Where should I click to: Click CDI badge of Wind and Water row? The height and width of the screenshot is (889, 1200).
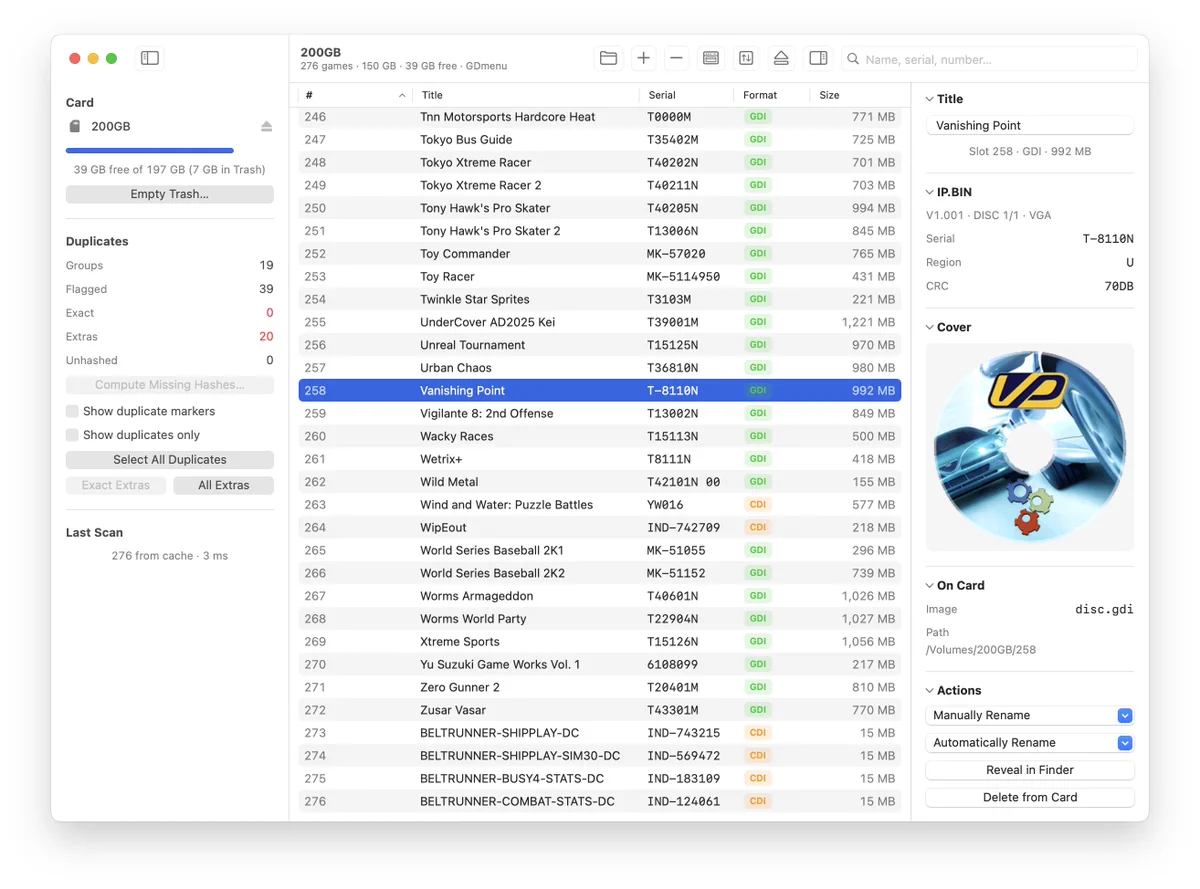click(758, 504)
